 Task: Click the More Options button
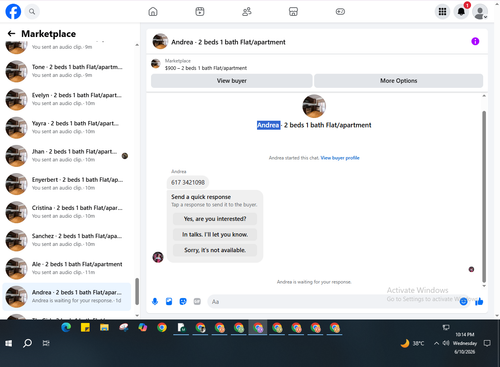tap(398, 81)
